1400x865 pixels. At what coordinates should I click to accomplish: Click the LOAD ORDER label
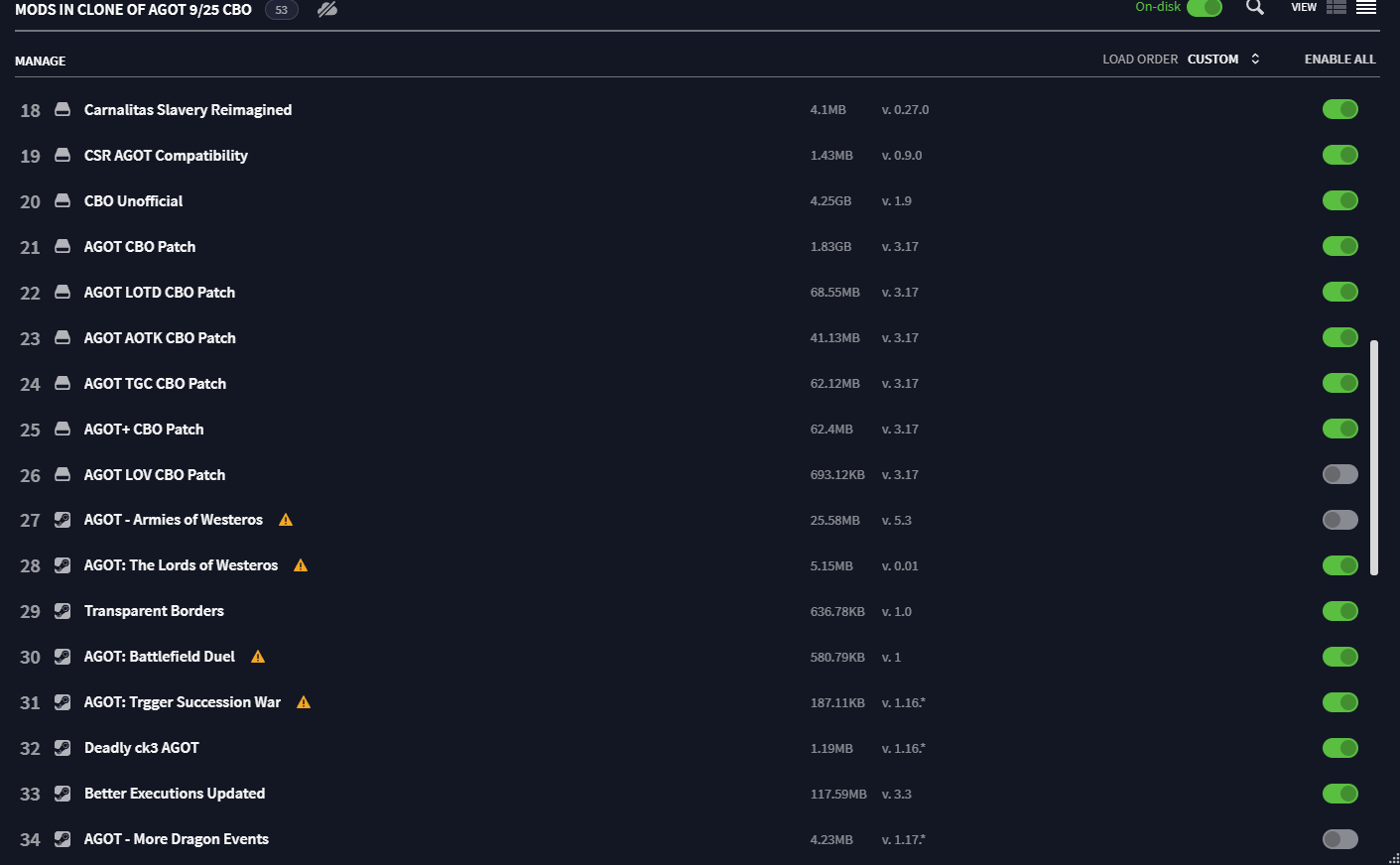(1140, 60)
